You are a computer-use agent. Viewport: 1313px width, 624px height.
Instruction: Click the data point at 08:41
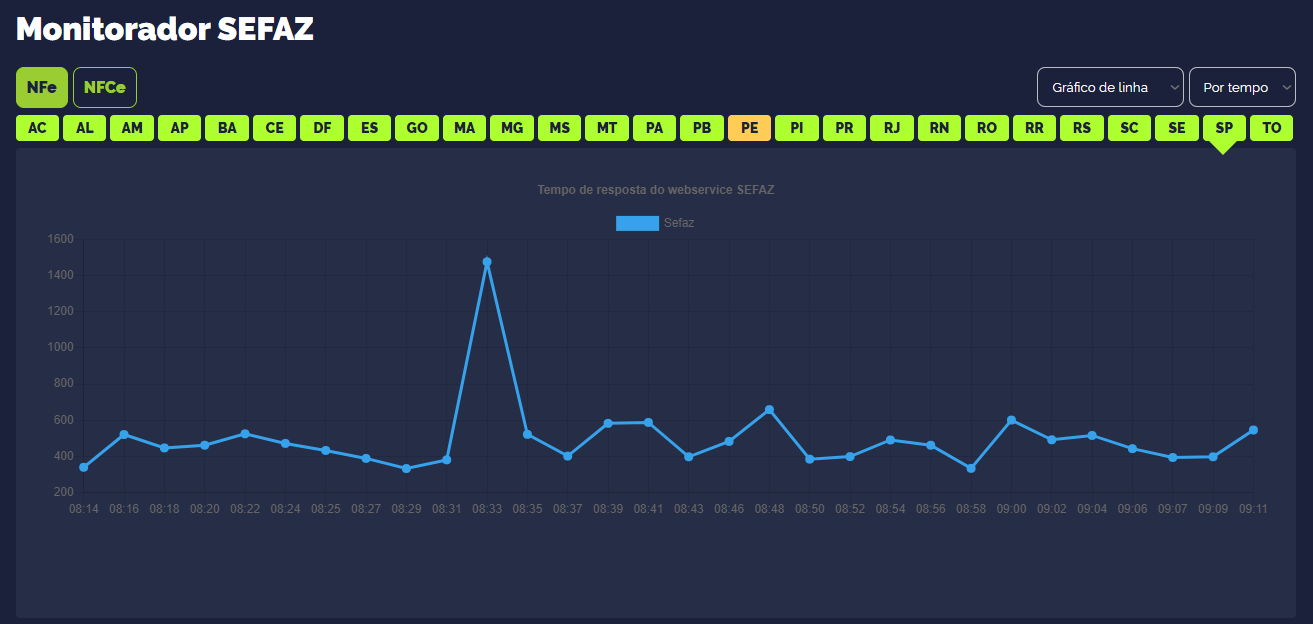[x=648, y=422]
